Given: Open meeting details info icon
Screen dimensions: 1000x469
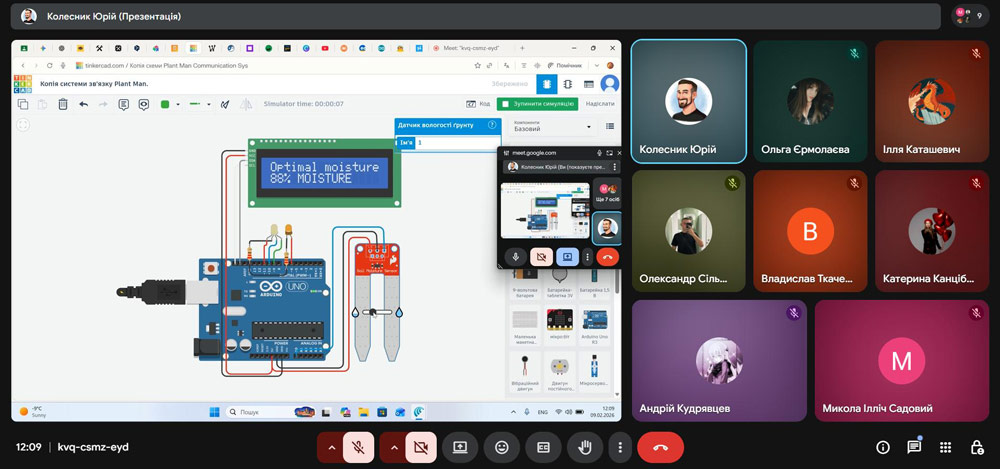Looking at the screenshot, I should click(x=883, y=447).
